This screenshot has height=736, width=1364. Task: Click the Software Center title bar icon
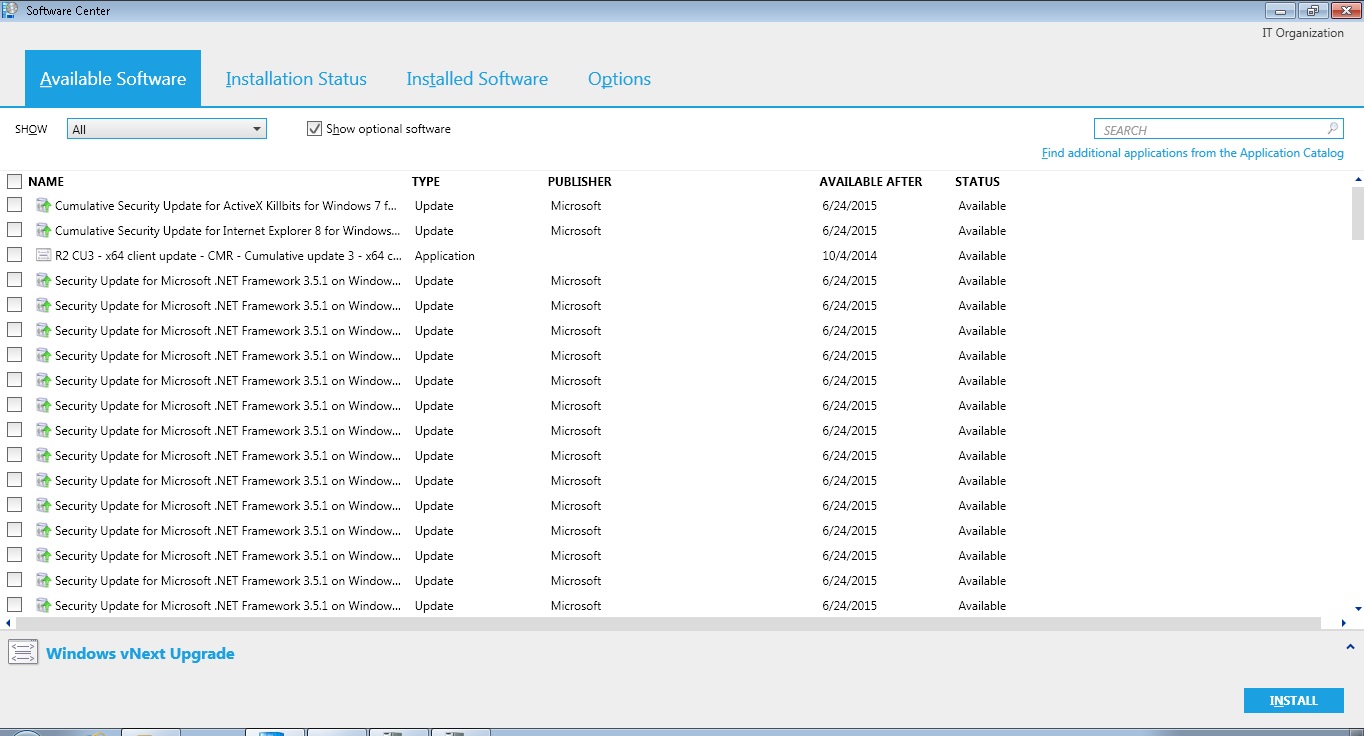tap(11, 11)
